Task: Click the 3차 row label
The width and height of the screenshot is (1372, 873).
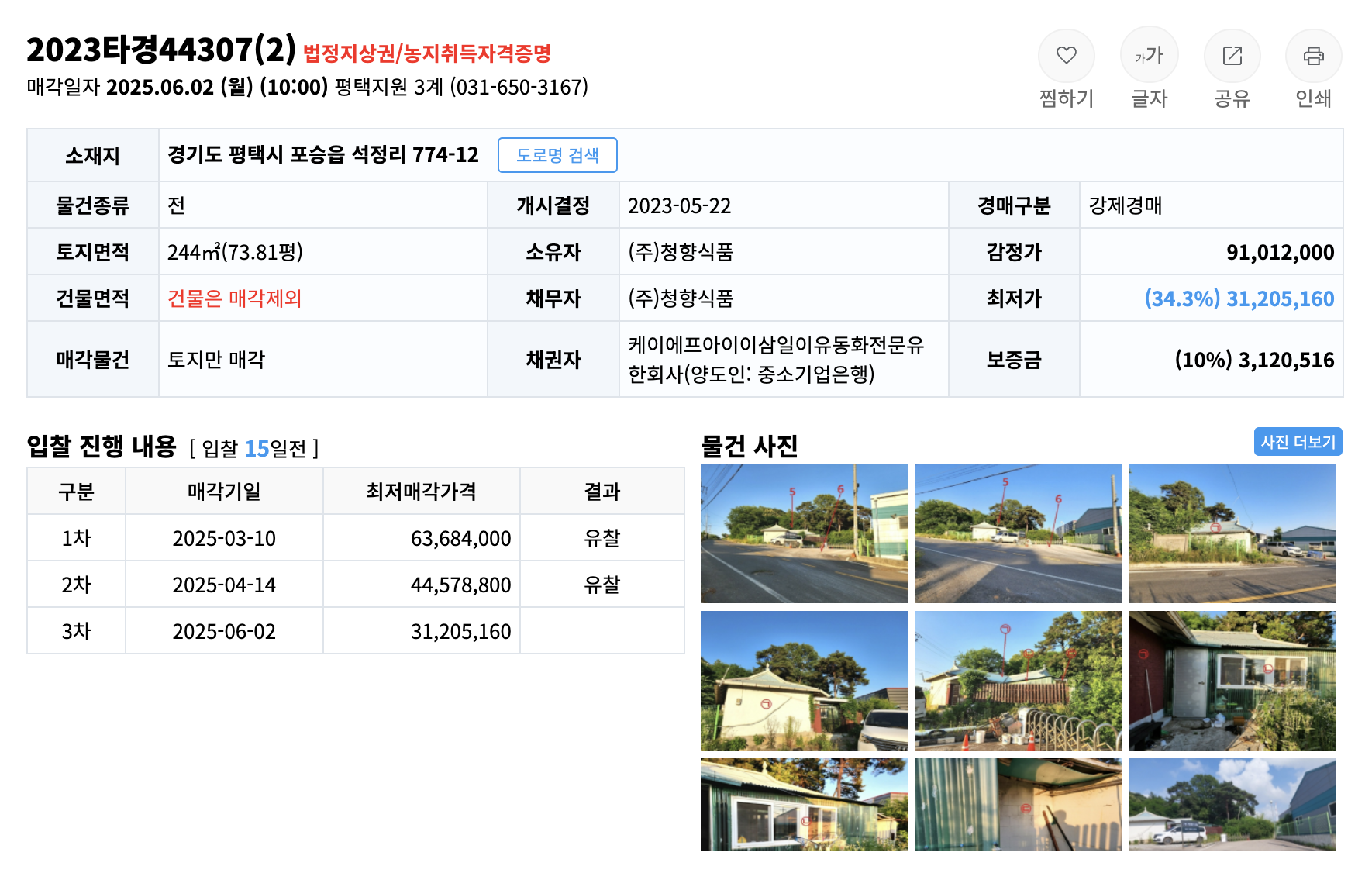Action: (77, 631)
